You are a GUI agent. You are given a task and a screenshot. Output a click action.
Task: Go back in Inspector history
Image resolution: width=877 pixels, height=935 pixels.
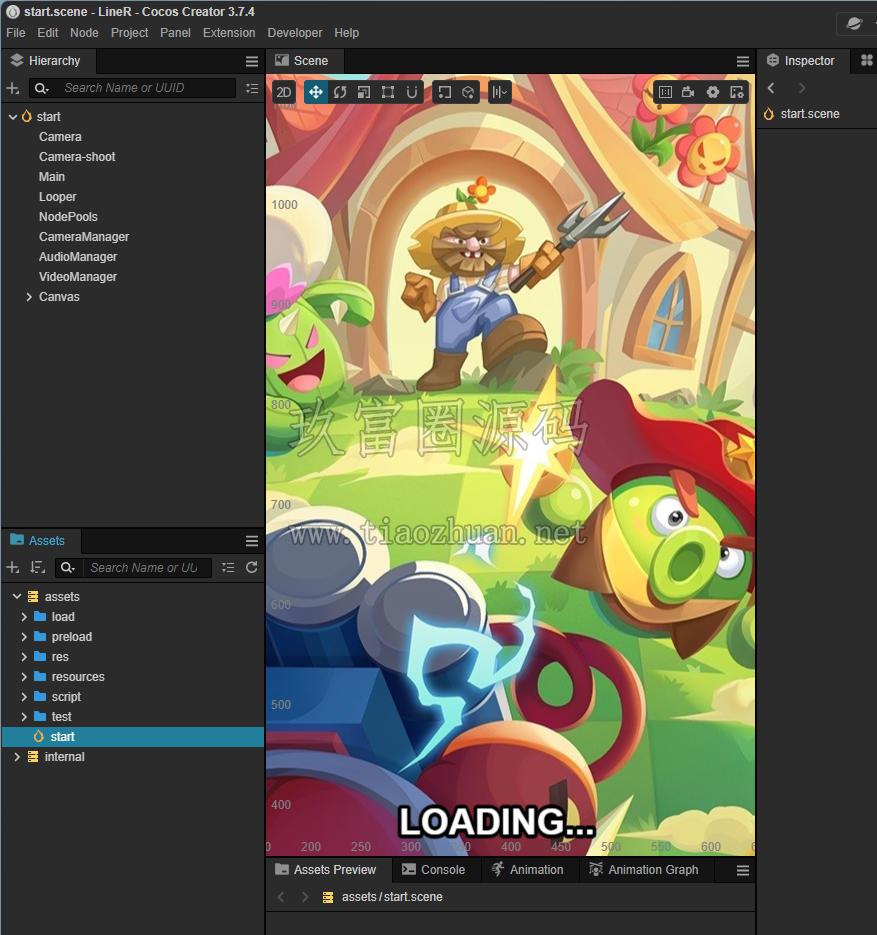tap(771, 88)
